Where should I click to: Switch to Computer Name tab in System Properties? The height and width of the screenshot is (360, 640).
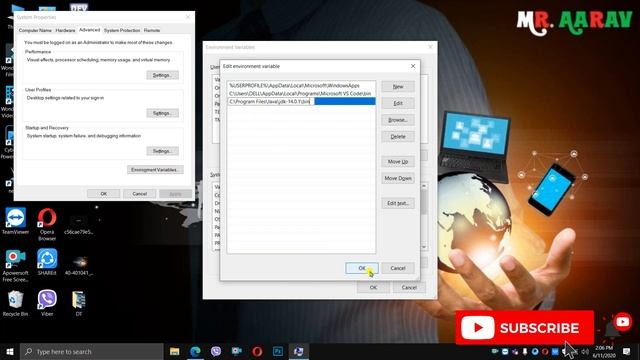pos(35,30)
